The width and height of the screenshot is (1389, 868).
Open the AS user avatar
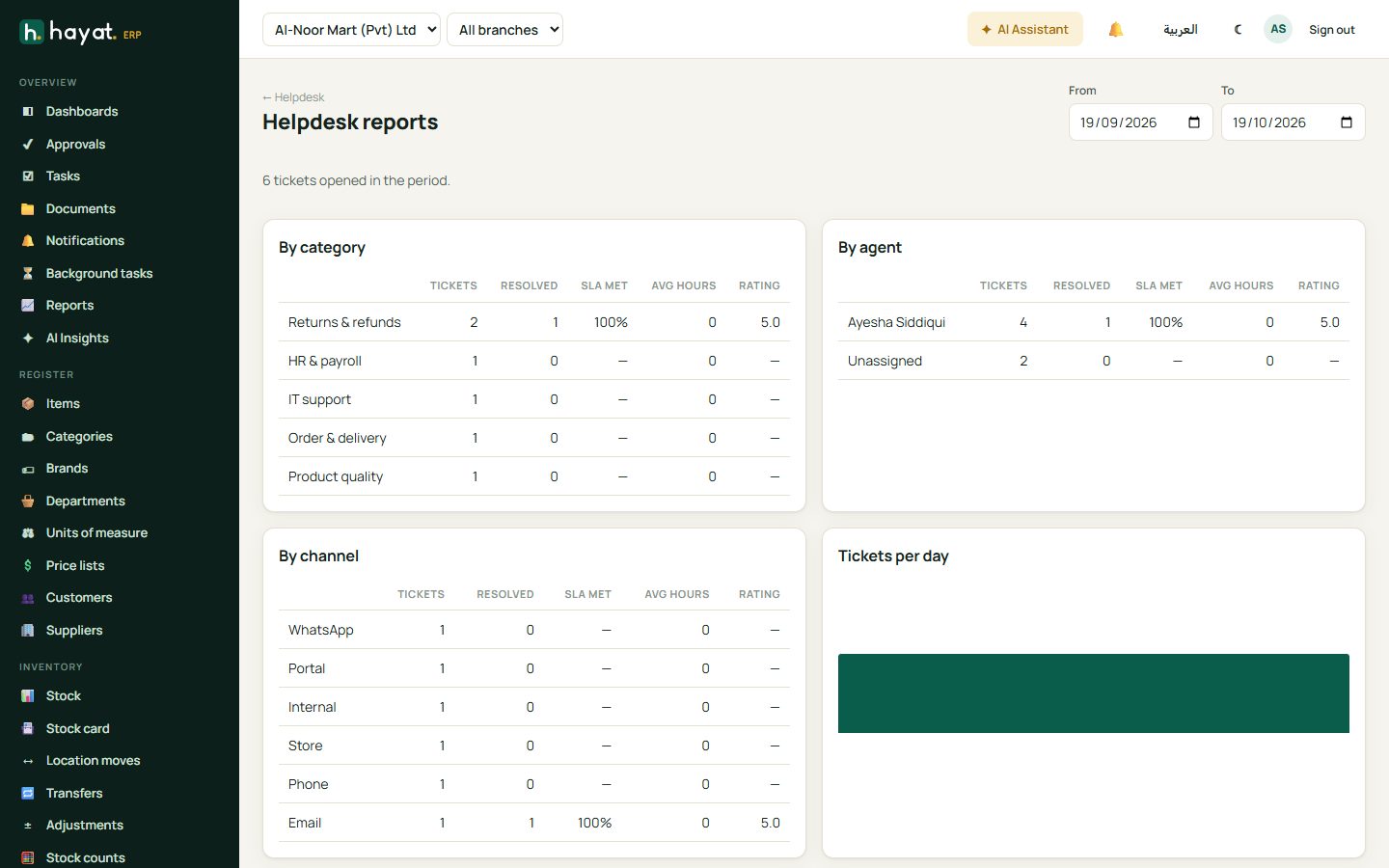coord(1278,29)
